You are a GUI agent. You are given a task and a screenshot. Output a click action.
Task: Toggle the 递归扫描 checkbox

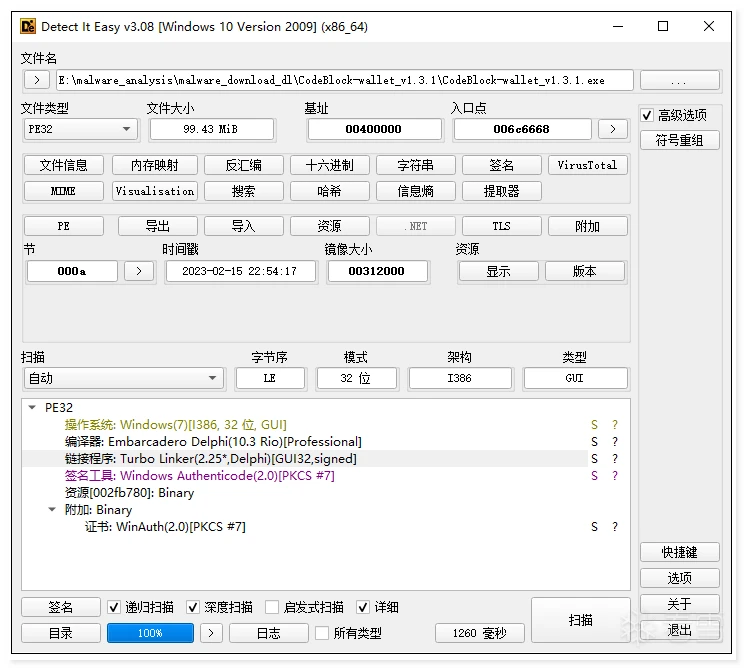pos(113,607)
